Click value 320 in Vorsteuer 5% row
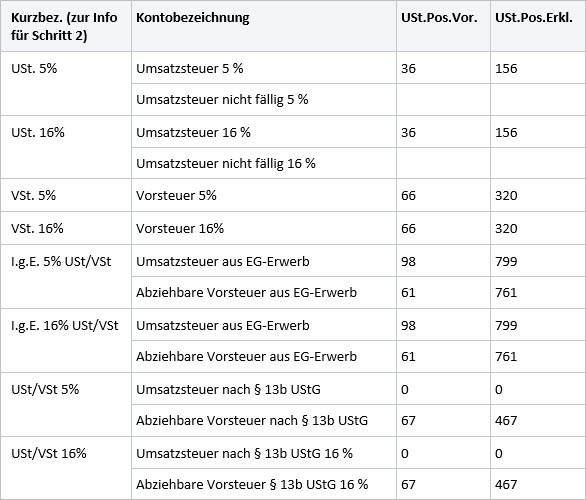 506,195
